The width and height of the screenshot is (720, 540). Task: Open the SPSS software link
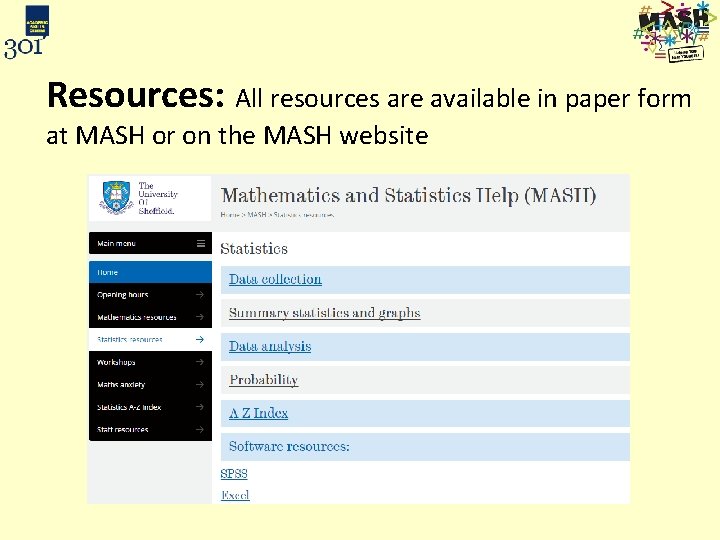[x=234, y=473]
